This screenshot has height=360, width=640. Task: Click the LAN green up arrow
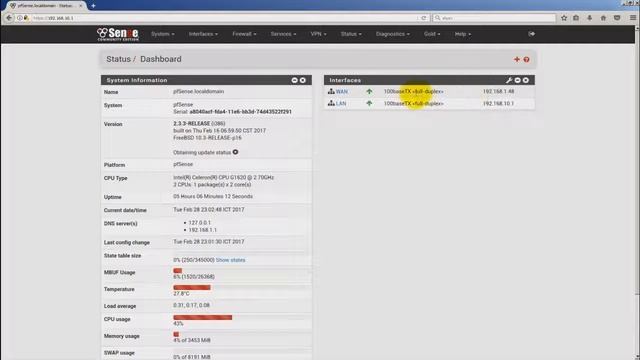pyautogui.click(x=369, y=103)
